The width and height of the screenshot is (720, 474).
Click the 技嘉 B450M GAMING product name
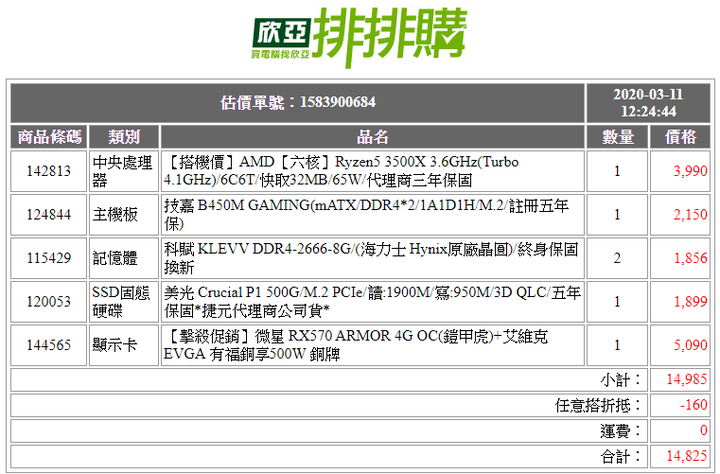click(366, 214)
